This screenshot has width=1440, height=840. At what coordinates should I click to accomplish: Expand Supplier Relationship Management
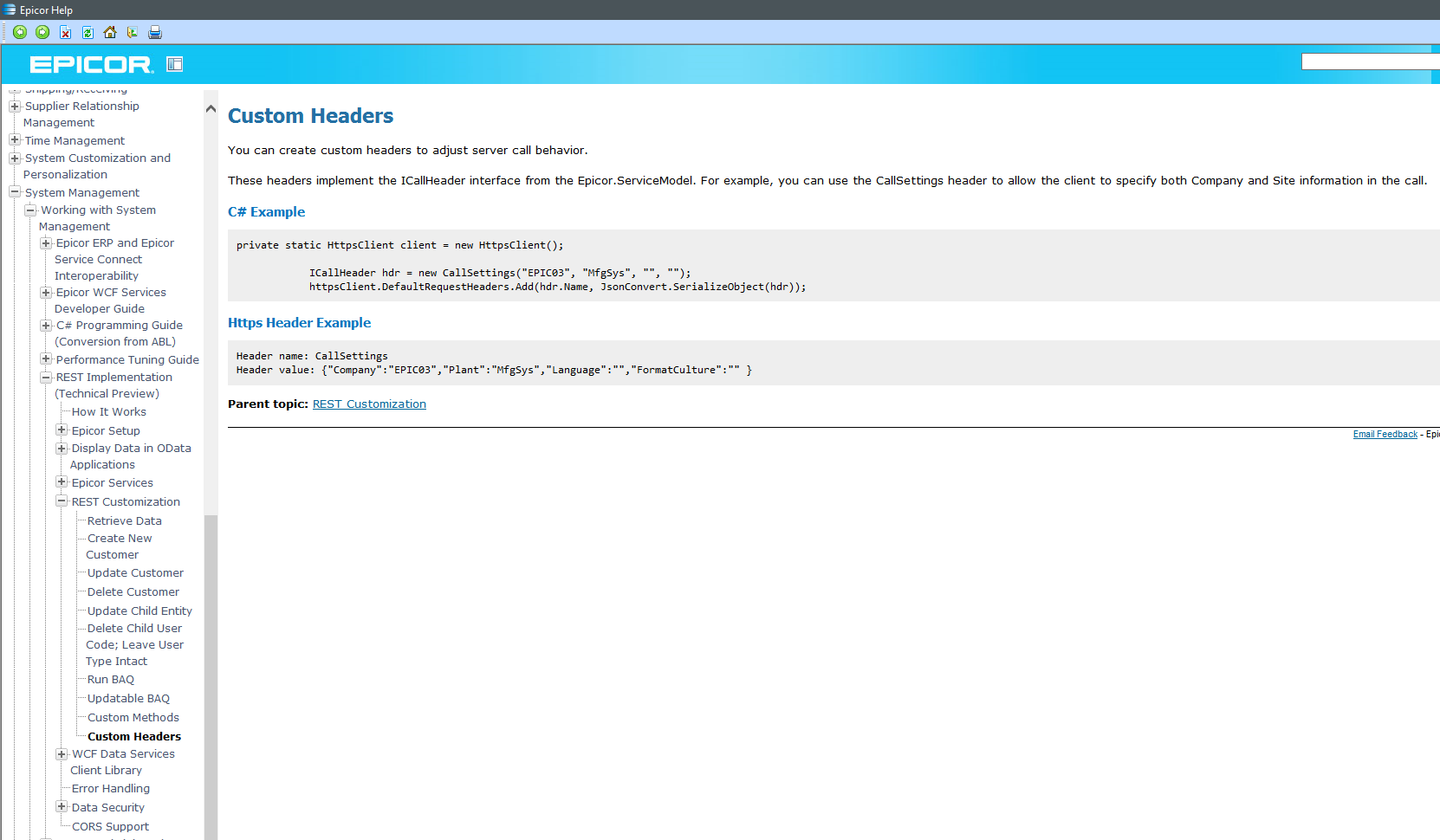click(x=15, y=107)
